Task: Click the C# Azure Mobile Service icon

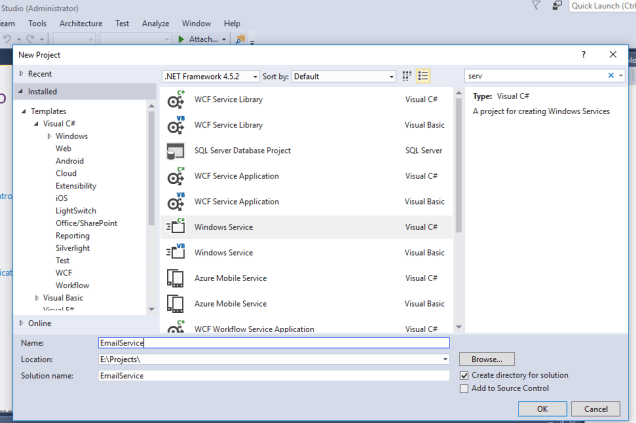Action: pyautogui.click(x=176, y=278)
